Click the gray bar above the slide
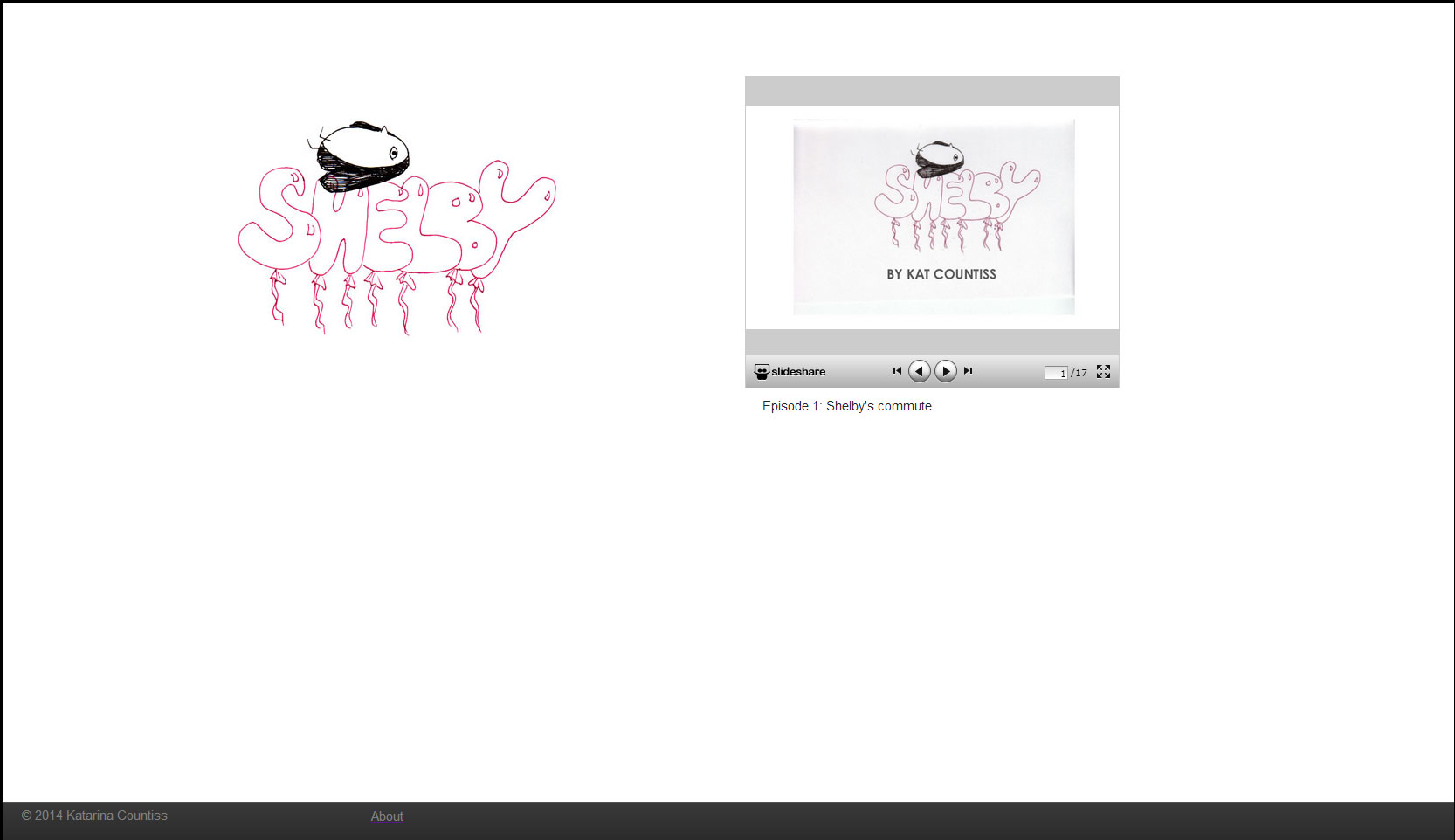The height and width of the screenshot is (840, 1455). 932,91
